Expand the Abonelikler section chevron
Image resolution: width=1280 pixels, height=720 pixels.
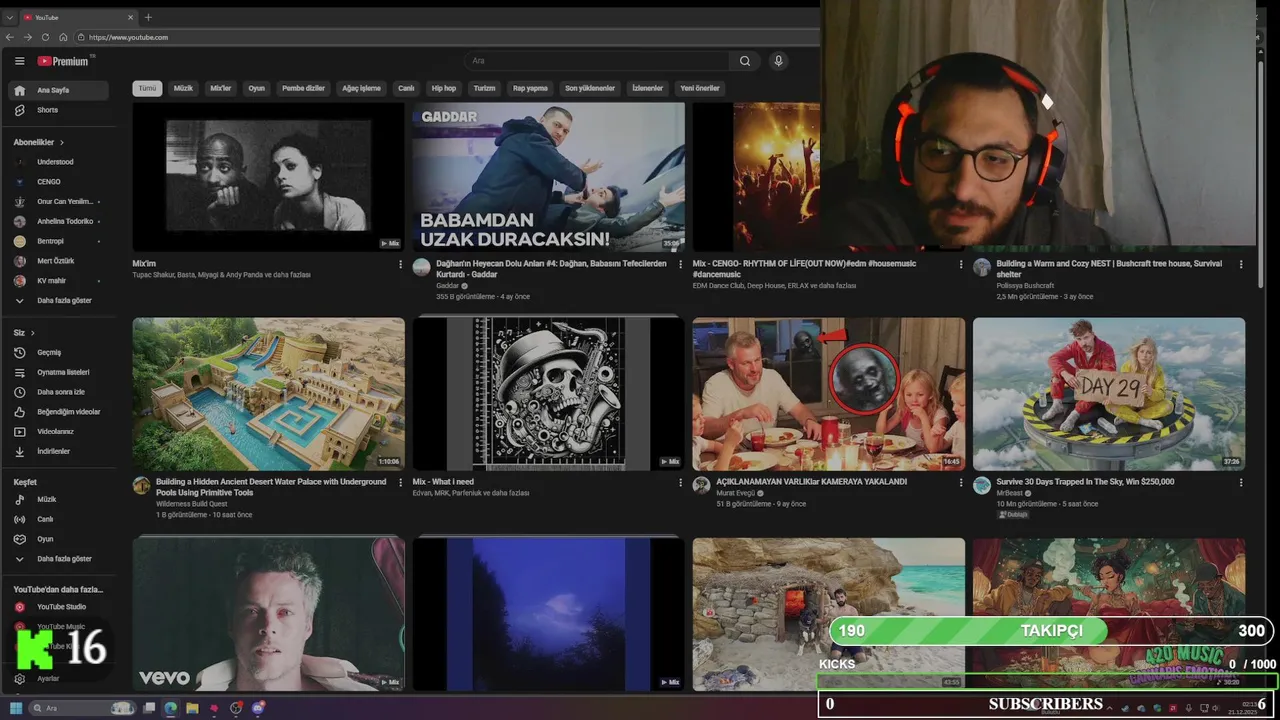pyautogui.click(x=62, y=143)
